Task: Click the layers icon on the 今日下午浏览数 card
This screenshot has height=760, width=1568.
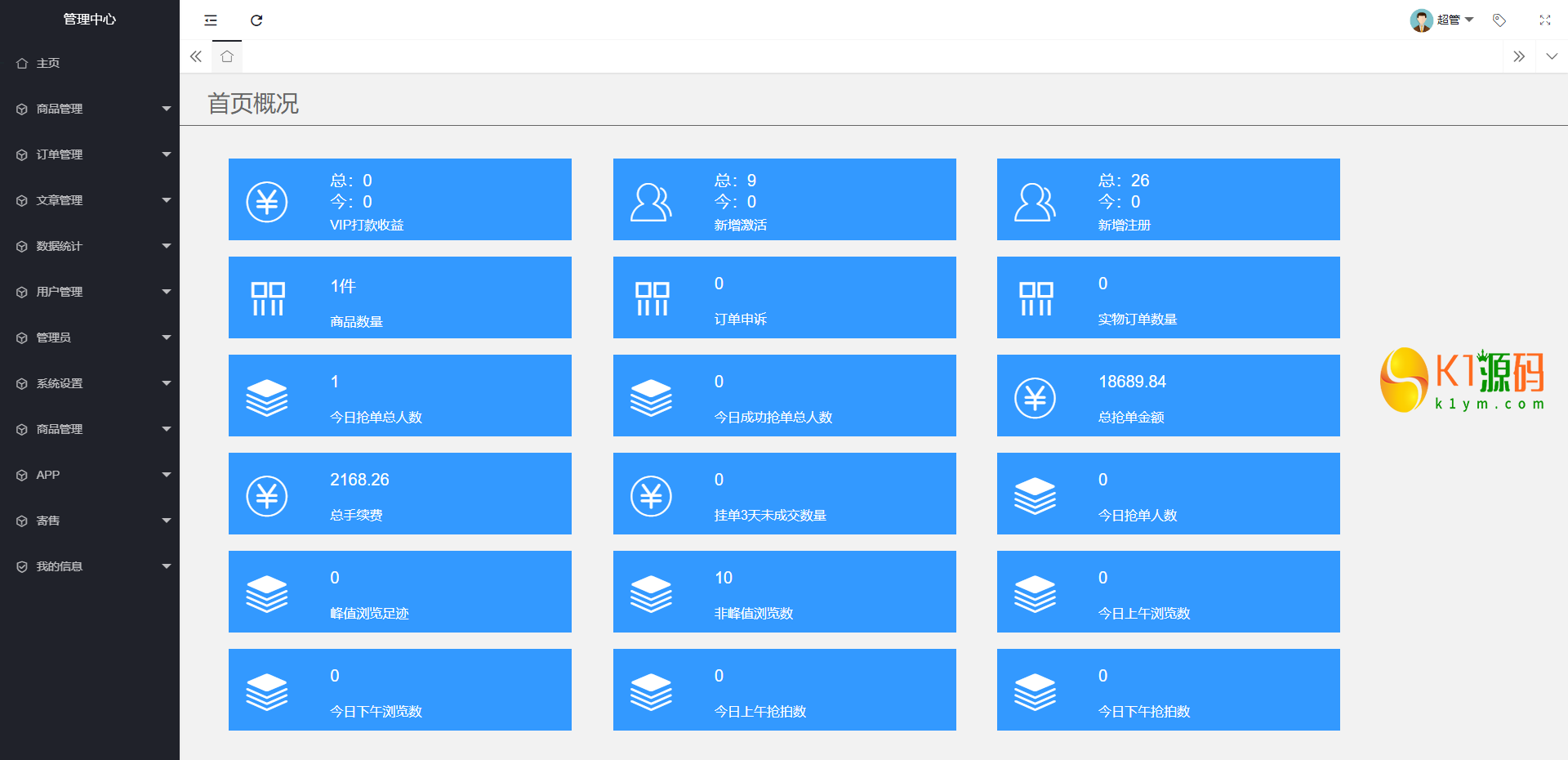Action: coord(267,692)
